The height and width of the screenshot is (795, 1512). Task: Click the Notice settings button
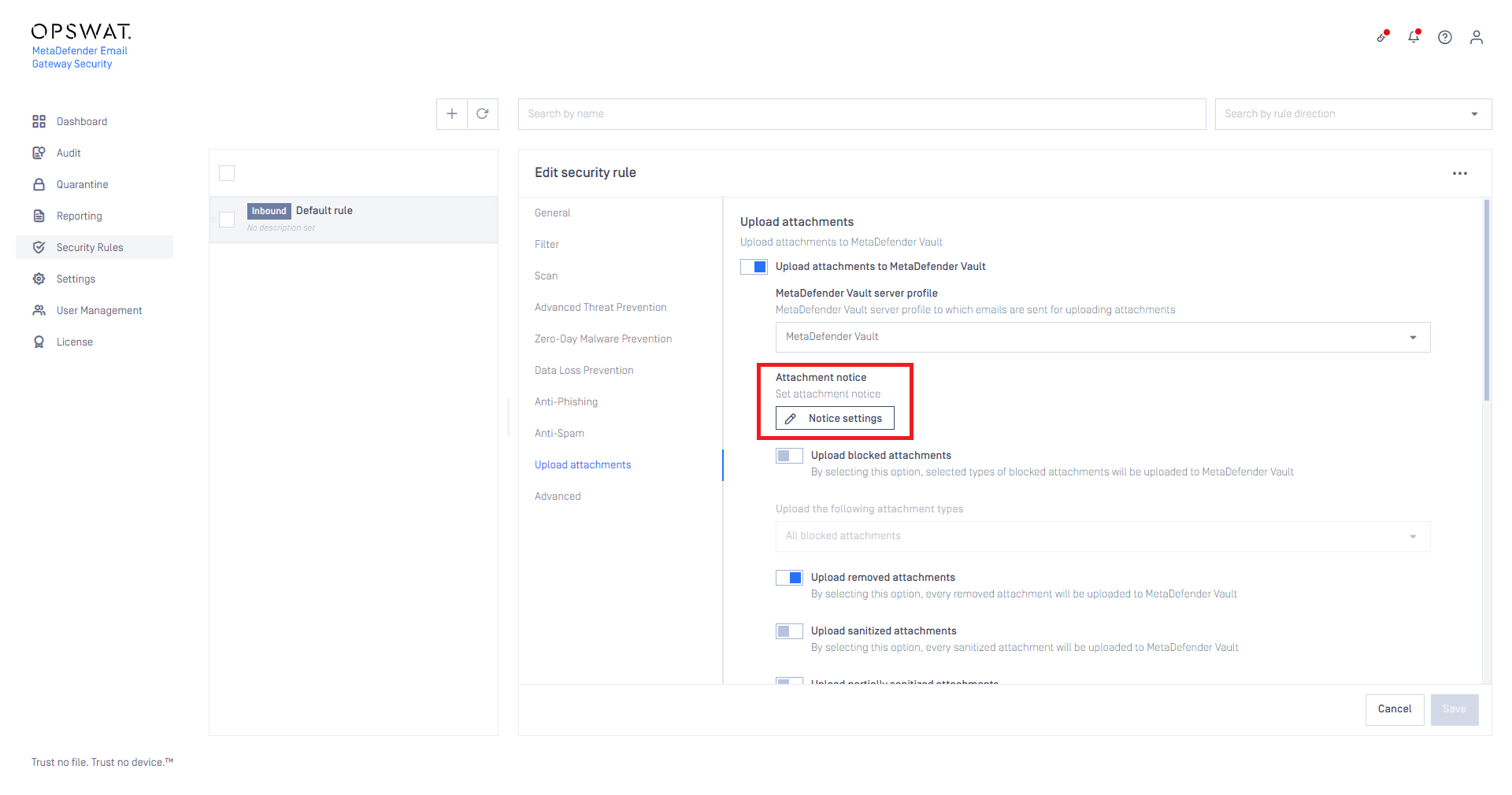coord(835,418)
